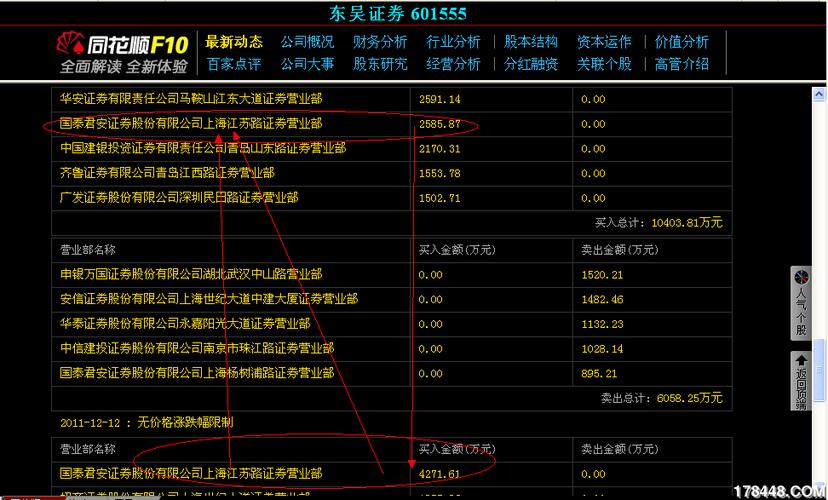Switch to 行业分析 tab
Viewport: 828px width, 500px height.
coord(454,42)
